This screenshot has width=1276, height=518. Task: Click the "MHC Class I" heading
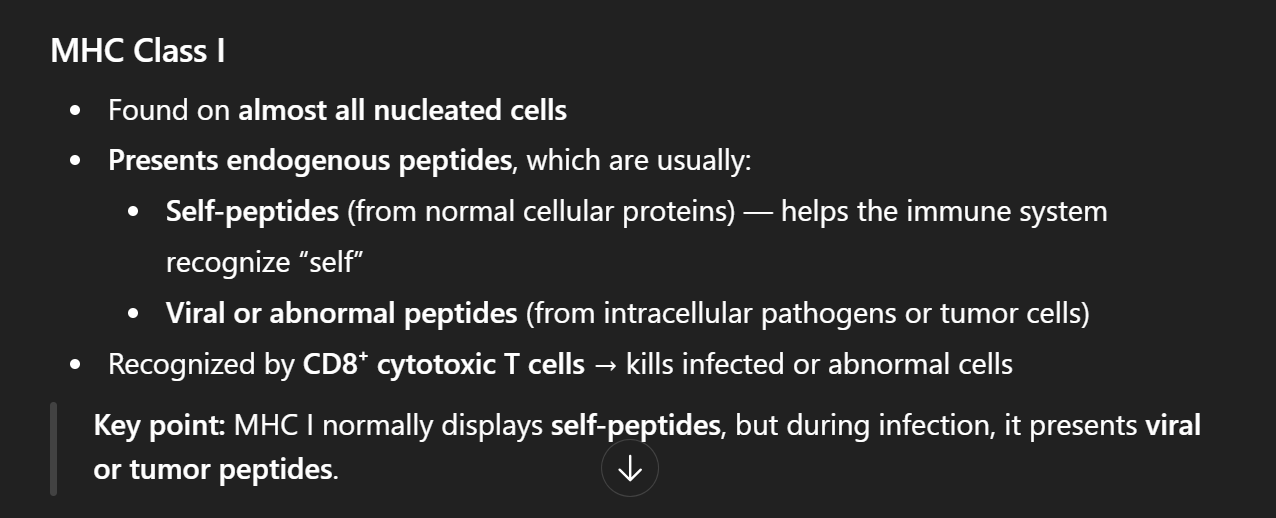[138, 51]
